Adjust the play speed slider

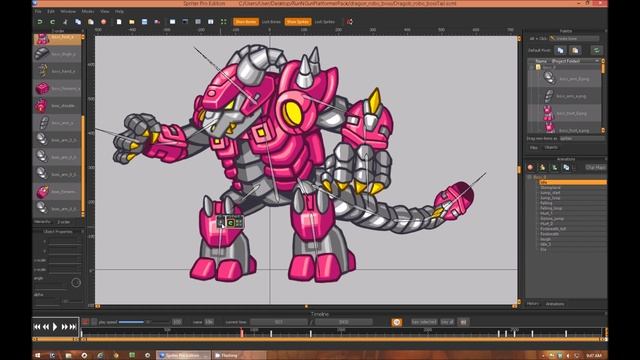click(x=143, y=322)
